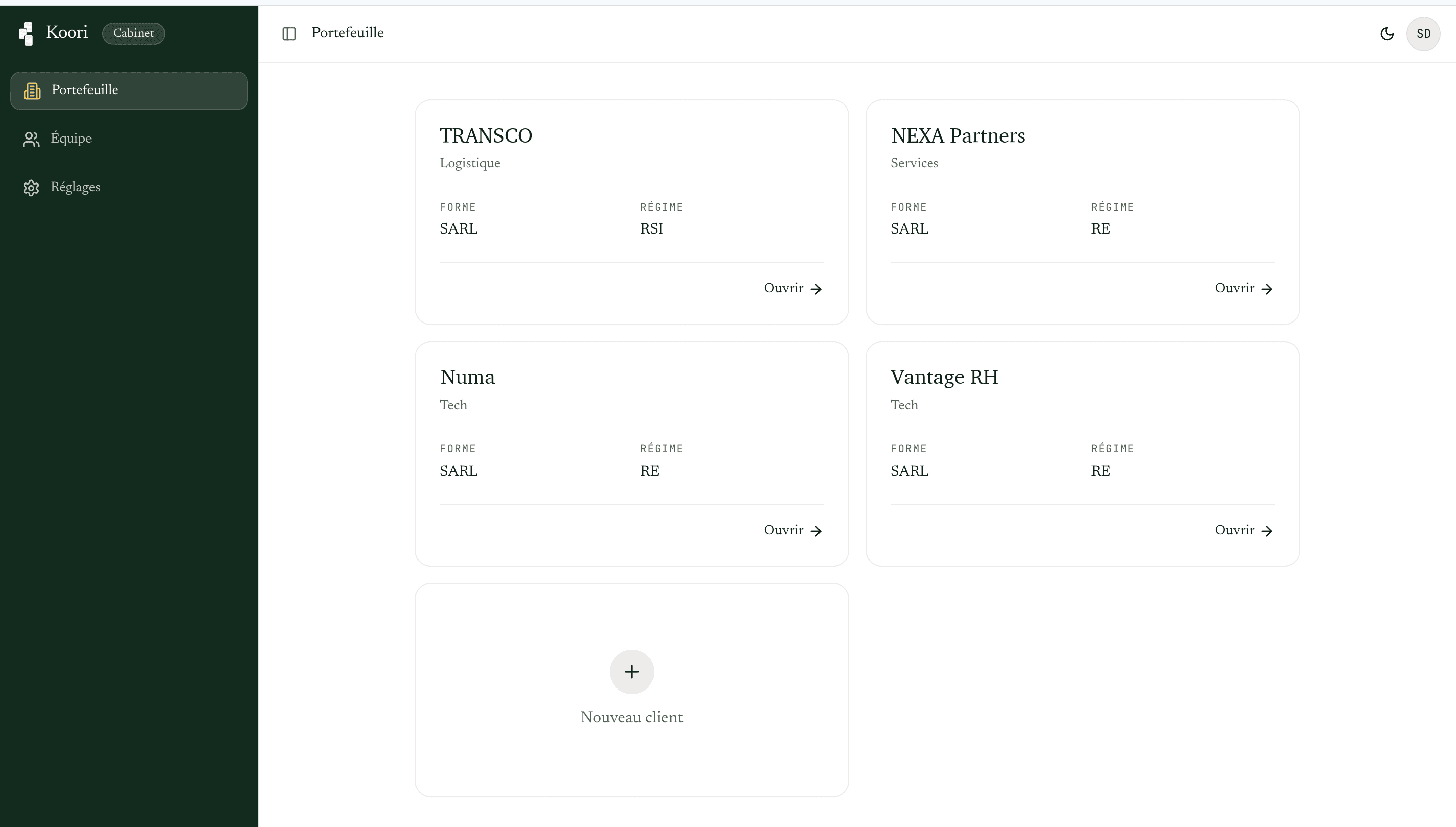The image size is (1456, 827).
Task: Click the arrow icon on Numa card
Action: 816,531
